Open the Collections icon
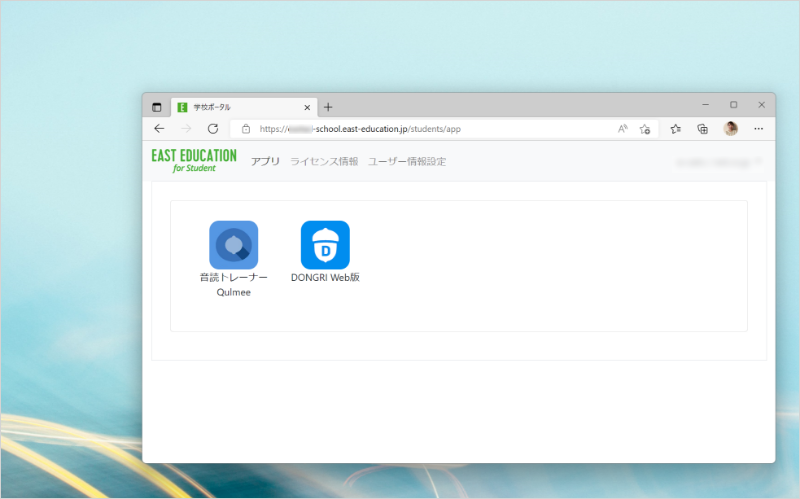 click(x=703, y=129)
